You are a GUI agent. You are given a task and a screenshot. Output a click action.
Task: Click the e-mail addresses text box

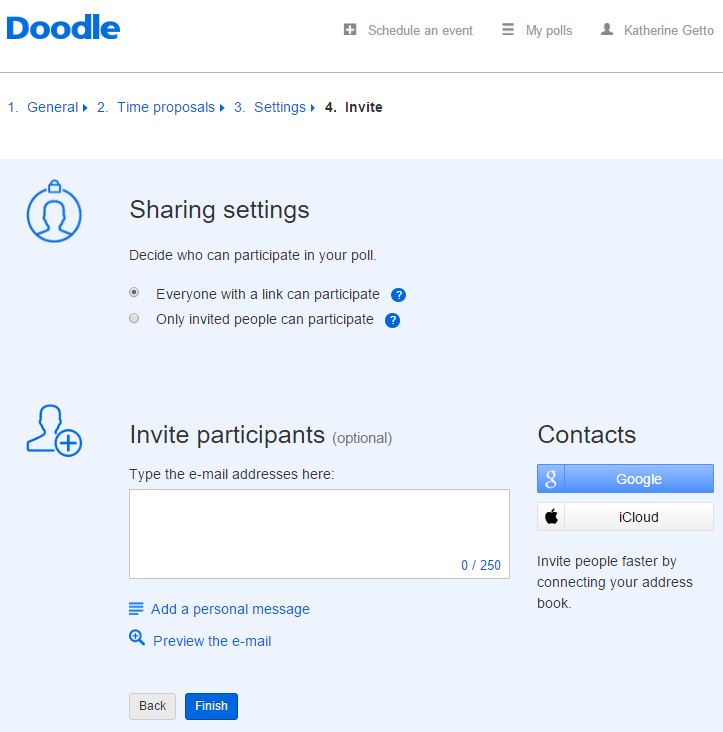[319, 534]
